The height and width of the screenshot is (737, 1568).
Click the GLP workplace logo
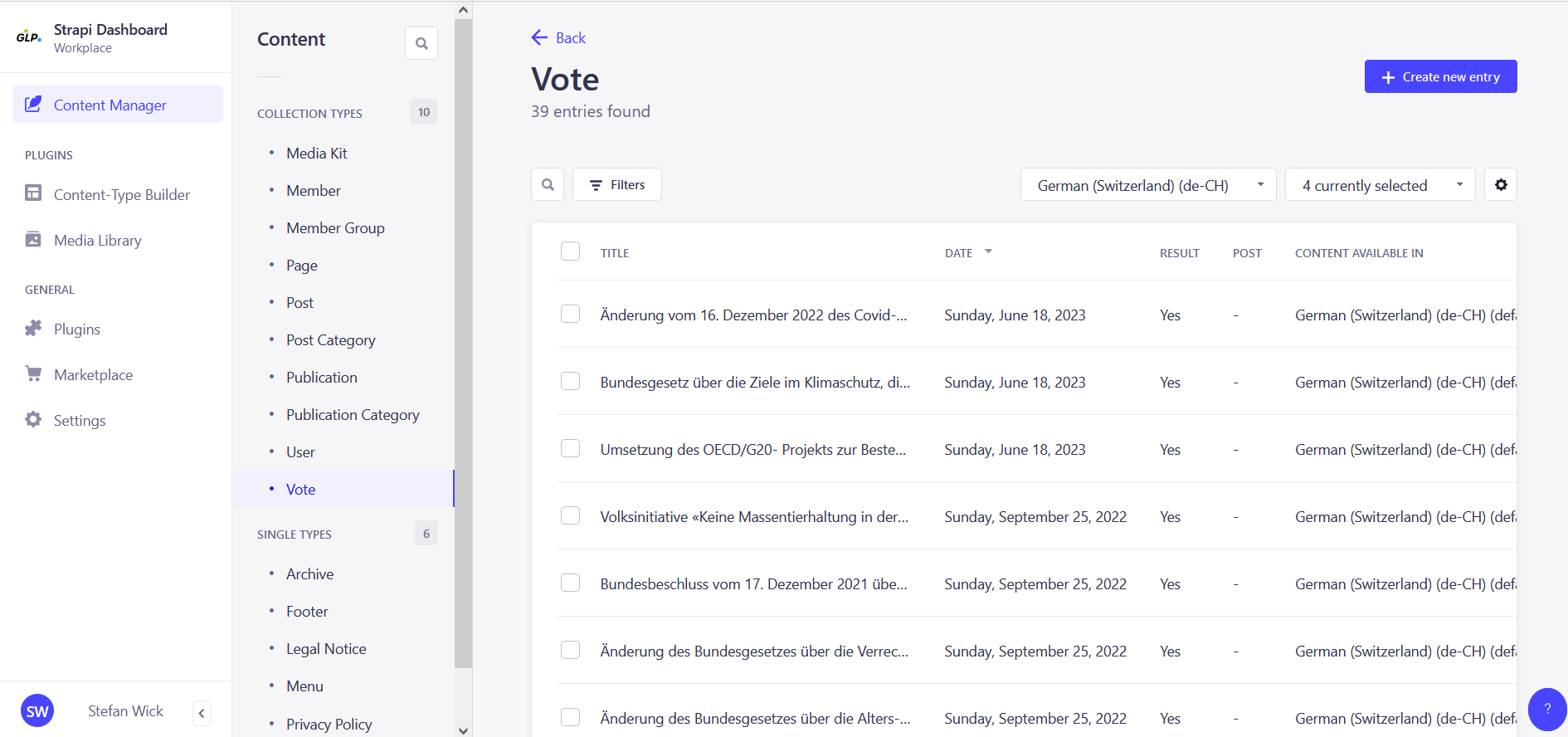click(x=29, y=37)
